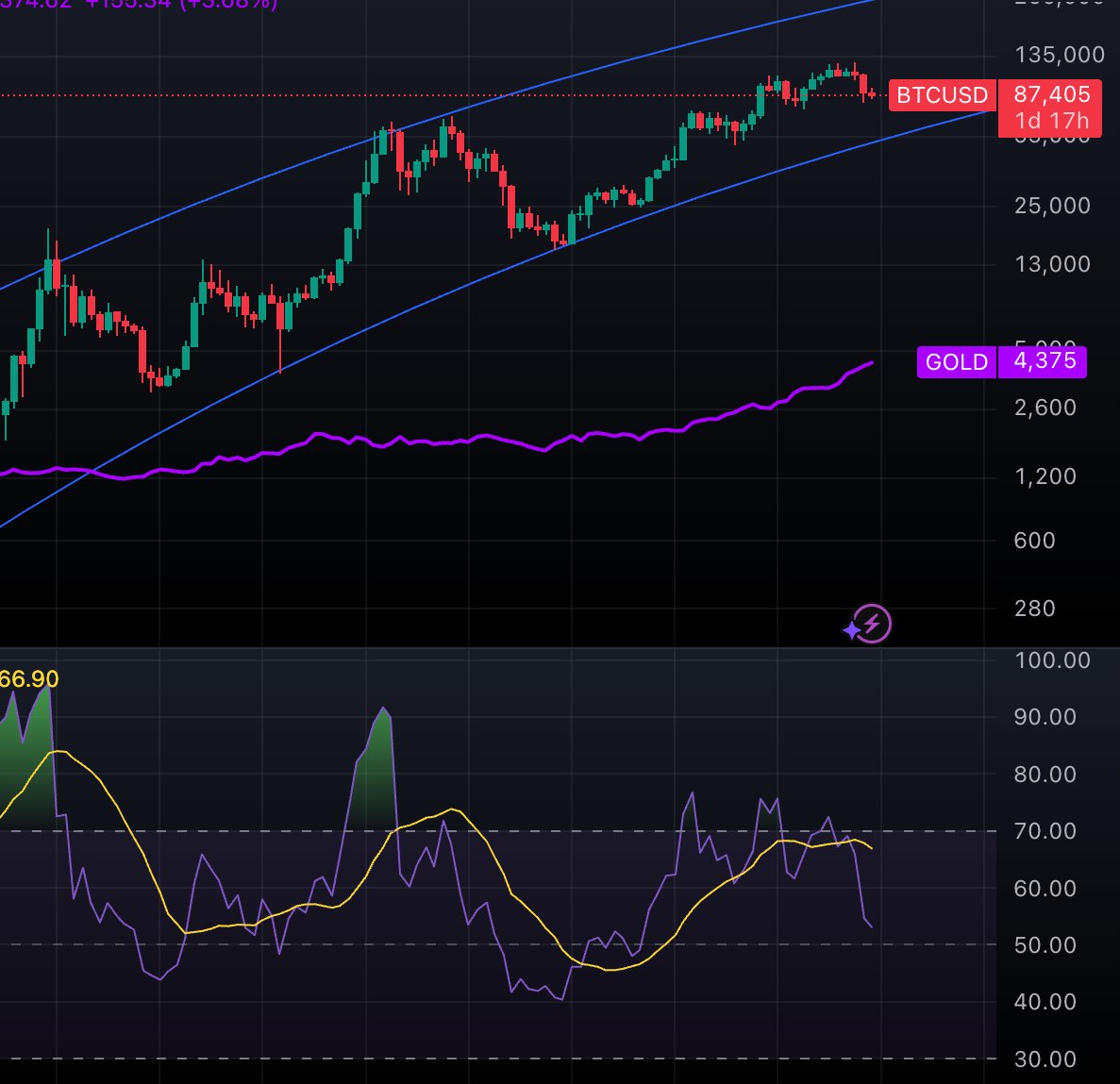Screen dimensions: 1120x1084
Task: Click the 66.90 RSI indicator value
Action: [28, 678]
